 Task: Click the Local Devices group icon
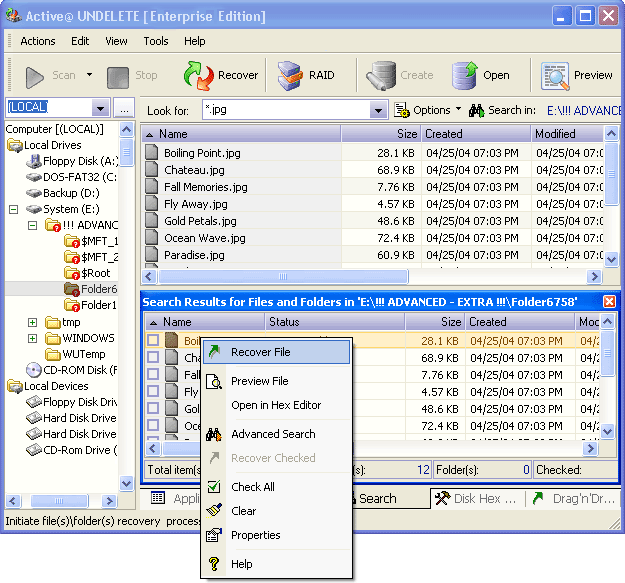point(15,386)
